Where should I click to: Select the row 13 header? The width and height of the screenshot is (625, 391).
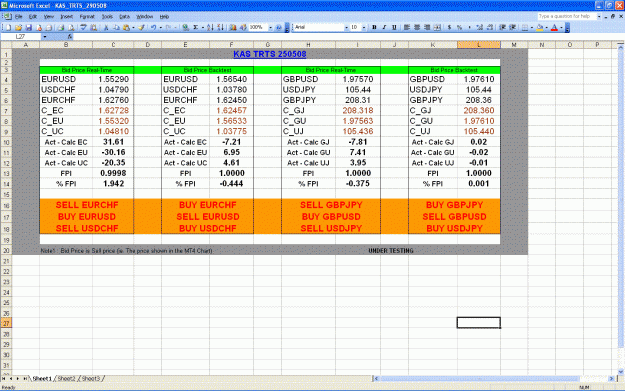(x=6, y=173)
